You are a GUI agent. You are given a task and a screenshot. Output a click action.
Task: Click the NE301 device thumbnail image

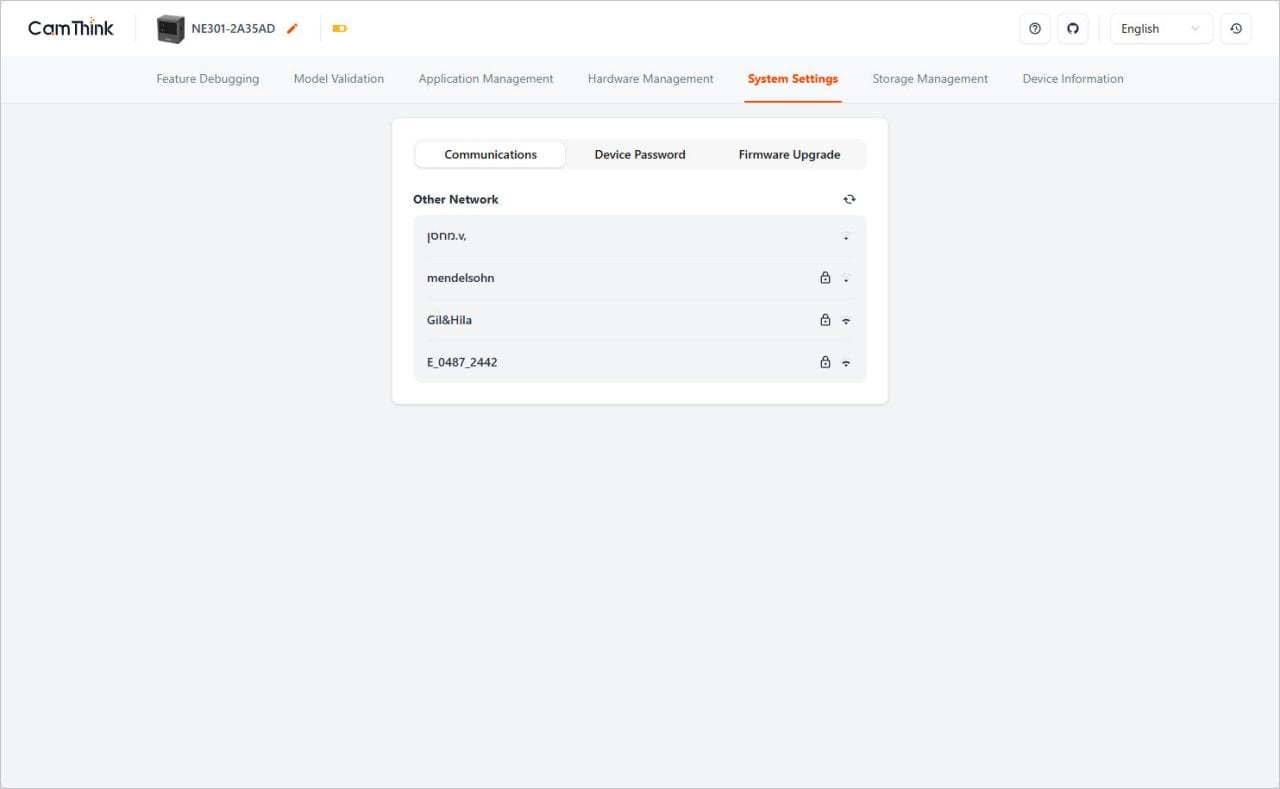(171, 29)
